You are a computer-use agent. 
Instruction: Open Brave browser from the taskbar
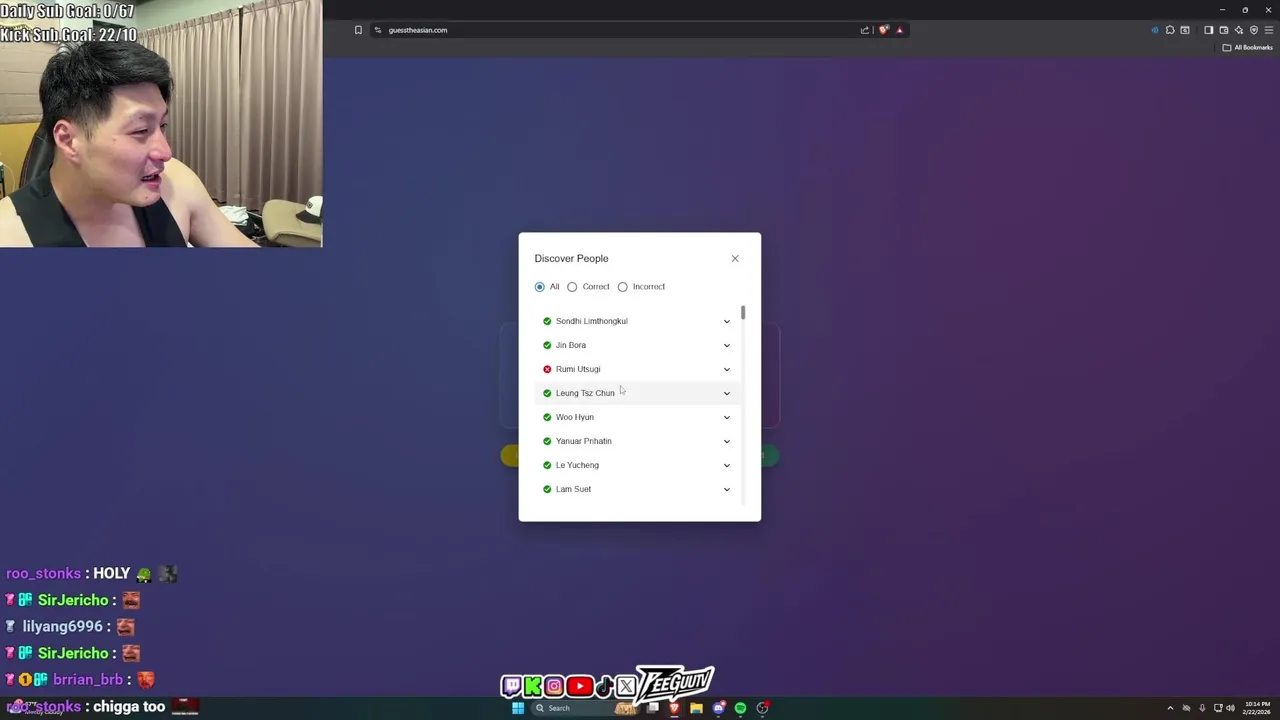tap(674, 708)
